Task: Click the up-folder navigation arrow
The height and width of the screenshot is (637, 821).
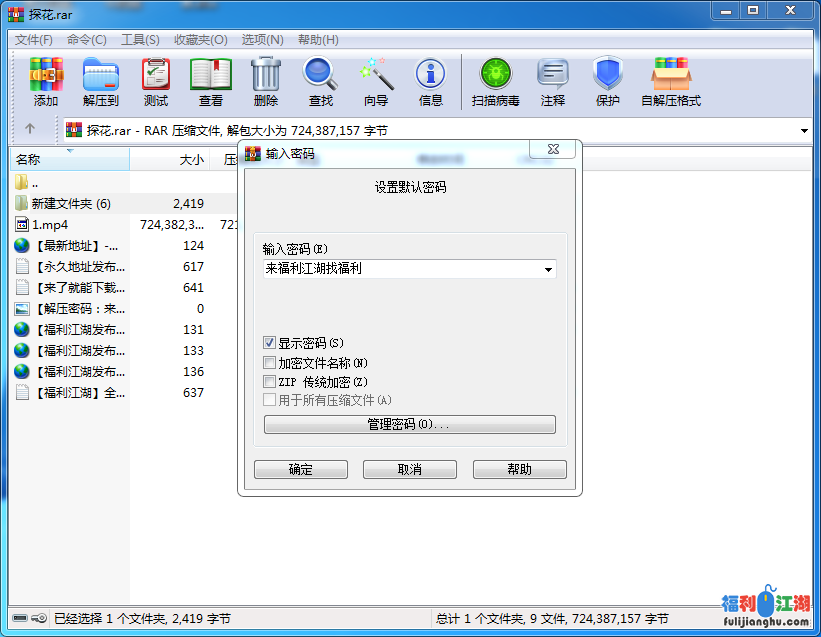Action: click(30, 130)
